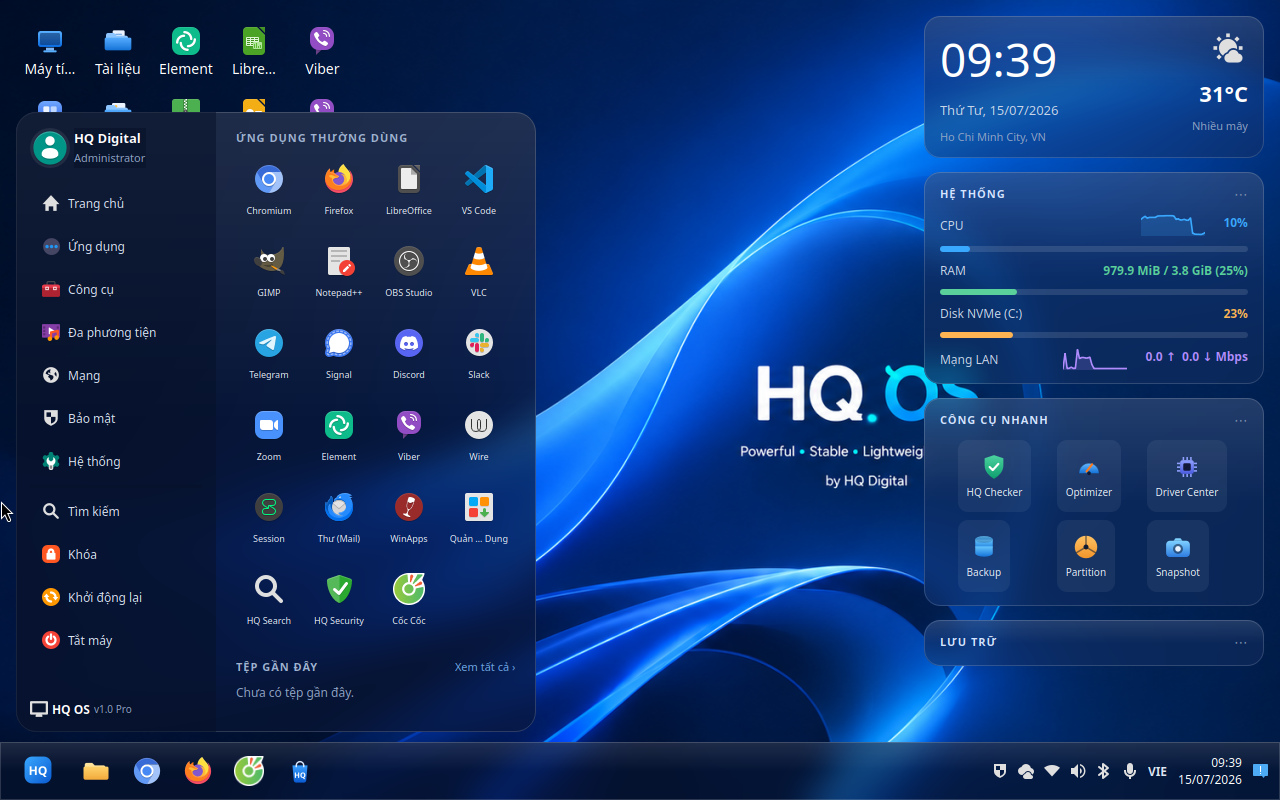Open Discord from the menu
1280x800 pixels.
(x=409, y=354)
